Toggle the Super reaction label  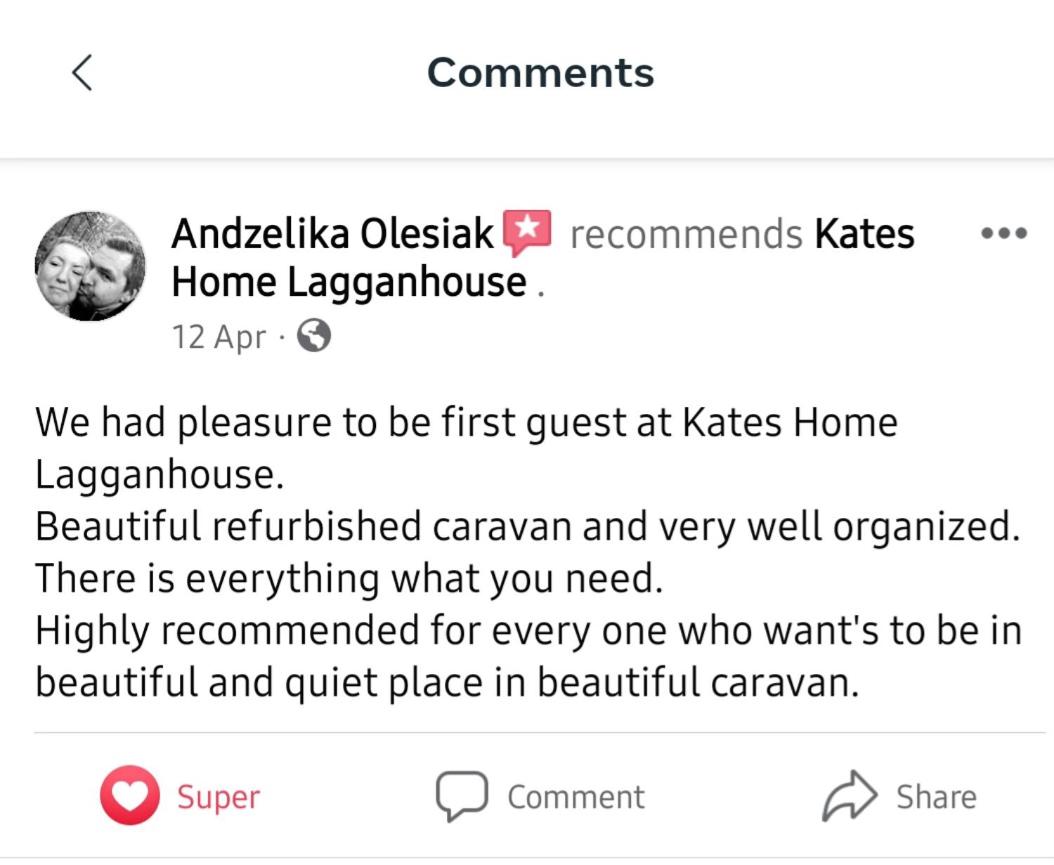tap(218, 798)
